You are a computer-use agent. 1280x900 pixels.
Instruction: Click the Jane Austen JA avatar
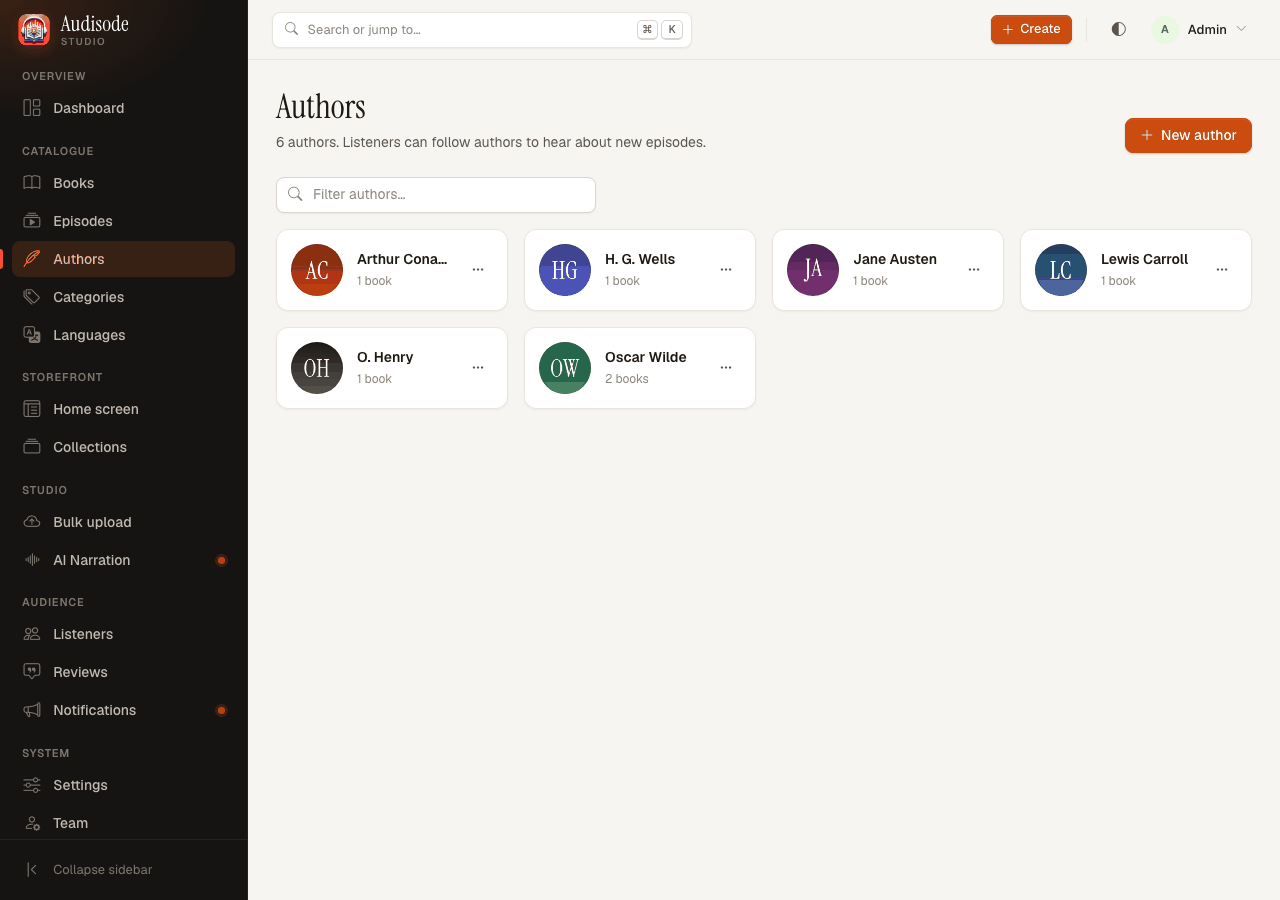click(813, 270)
